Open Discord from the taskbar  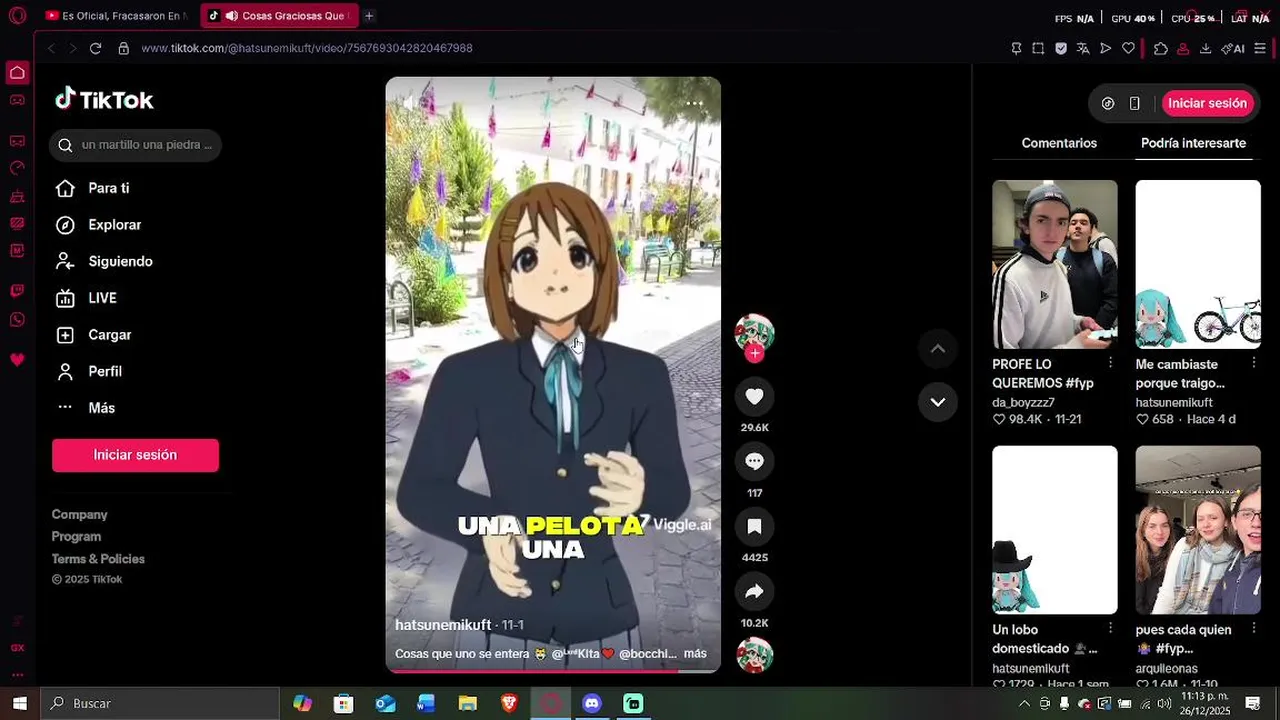tap(592, 703)
